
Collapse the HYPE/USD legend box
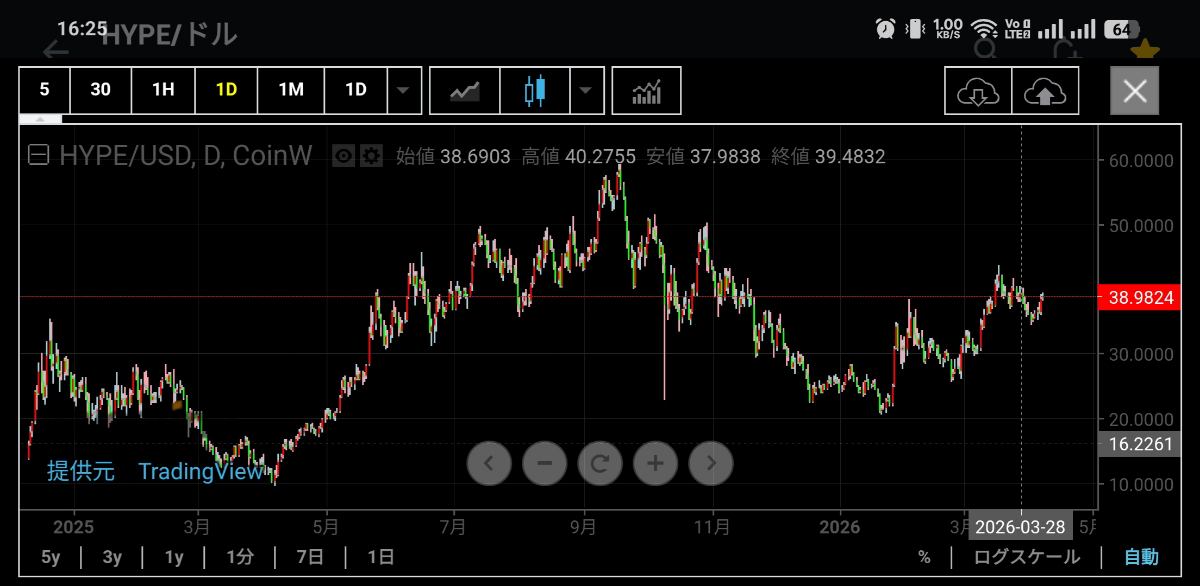tap(39, 156)
